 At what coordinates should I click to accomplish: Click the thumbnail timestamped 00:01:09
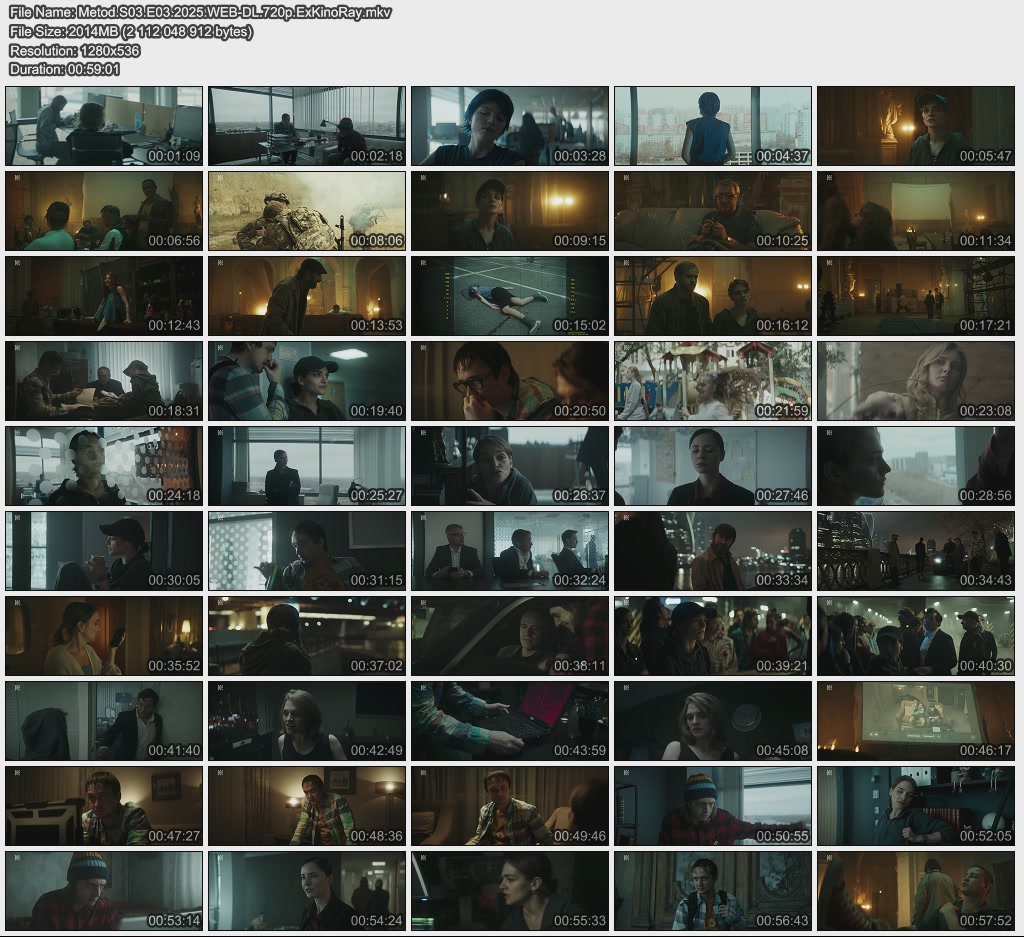coord(104,126)
